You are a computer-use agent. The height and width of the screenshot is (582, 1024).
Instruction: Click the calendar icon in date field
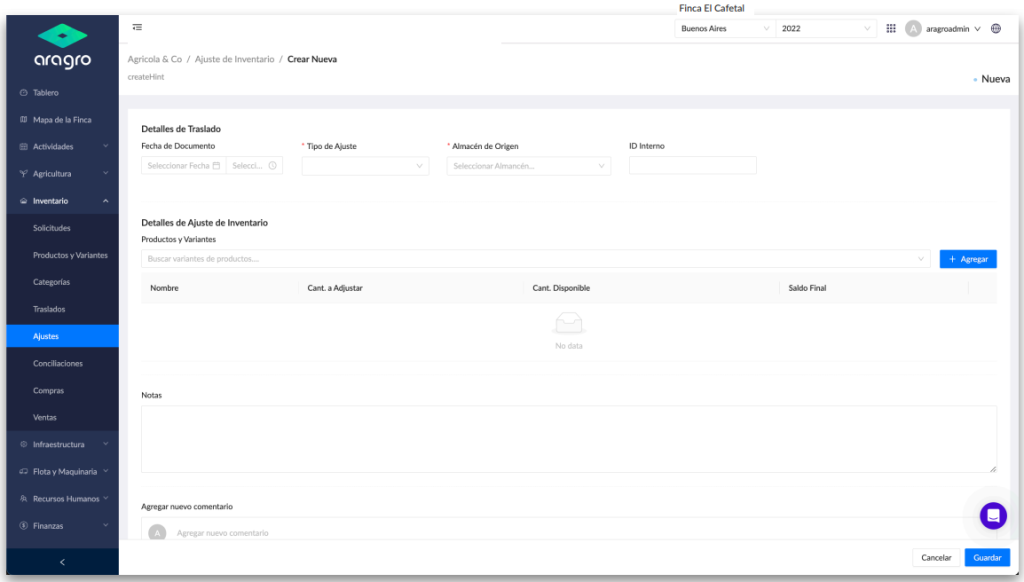click(x=216, y=166)
